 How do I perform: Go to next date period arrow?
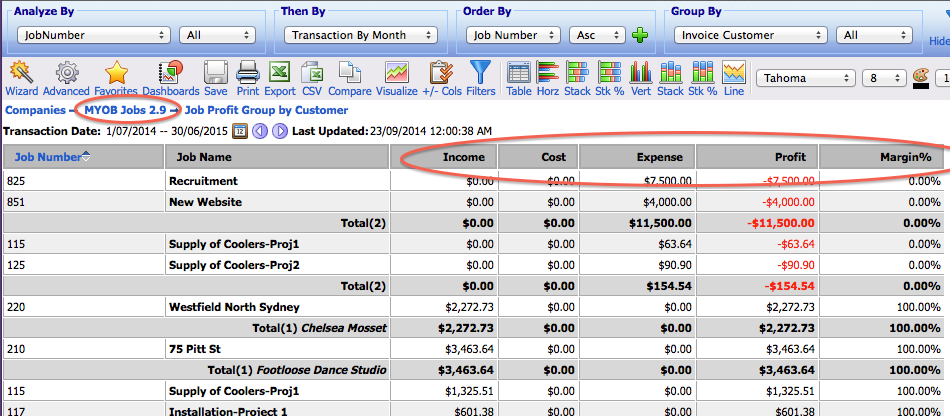279,131
